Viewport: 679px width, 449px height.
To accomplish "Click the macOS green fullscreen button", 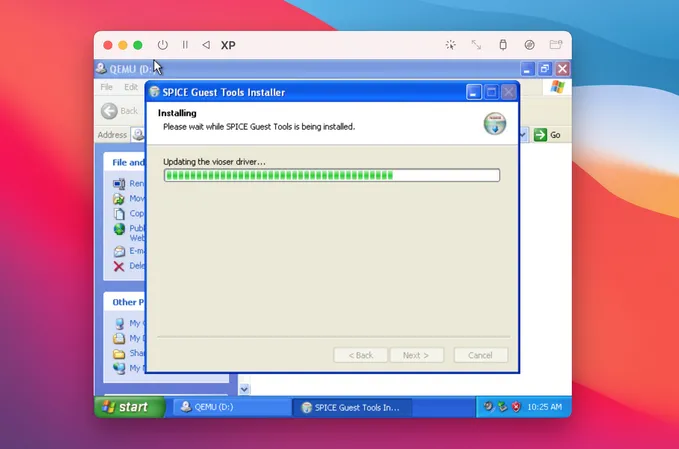I will (138, 45).
